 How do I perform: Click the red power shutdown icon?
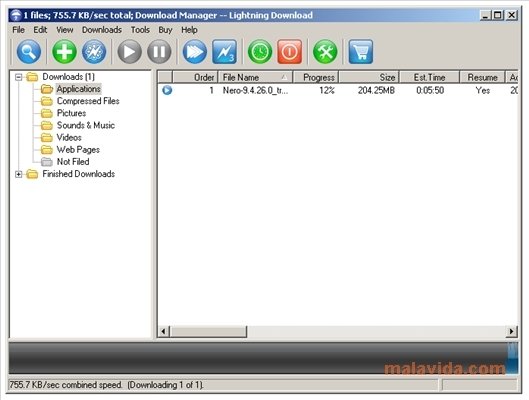point(289,52)
